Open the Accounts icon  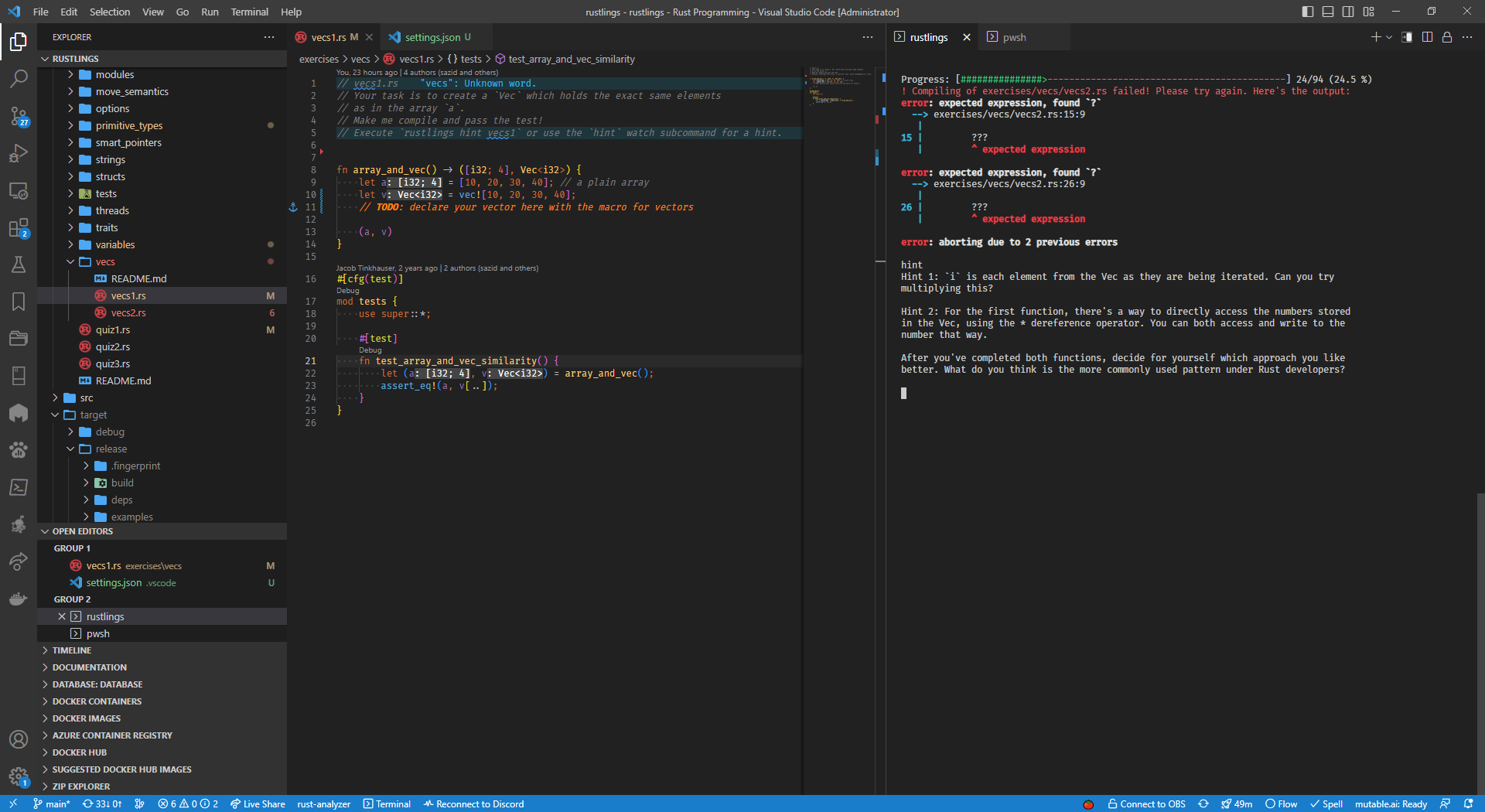(19, 739)
